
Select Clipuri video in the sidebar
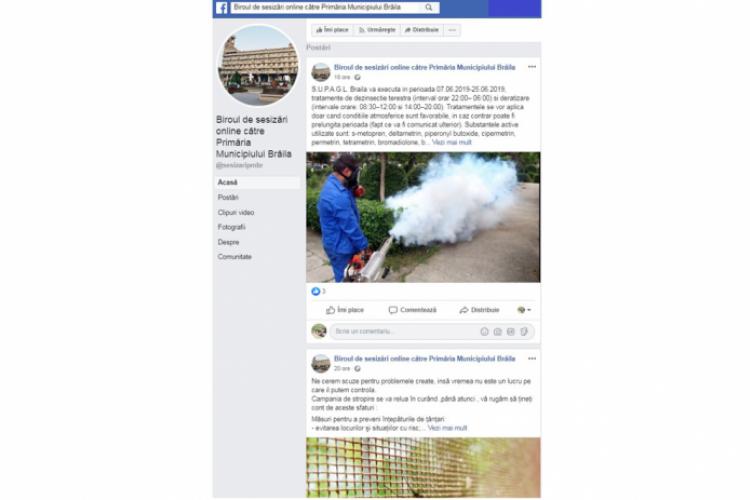click(236, 212)
